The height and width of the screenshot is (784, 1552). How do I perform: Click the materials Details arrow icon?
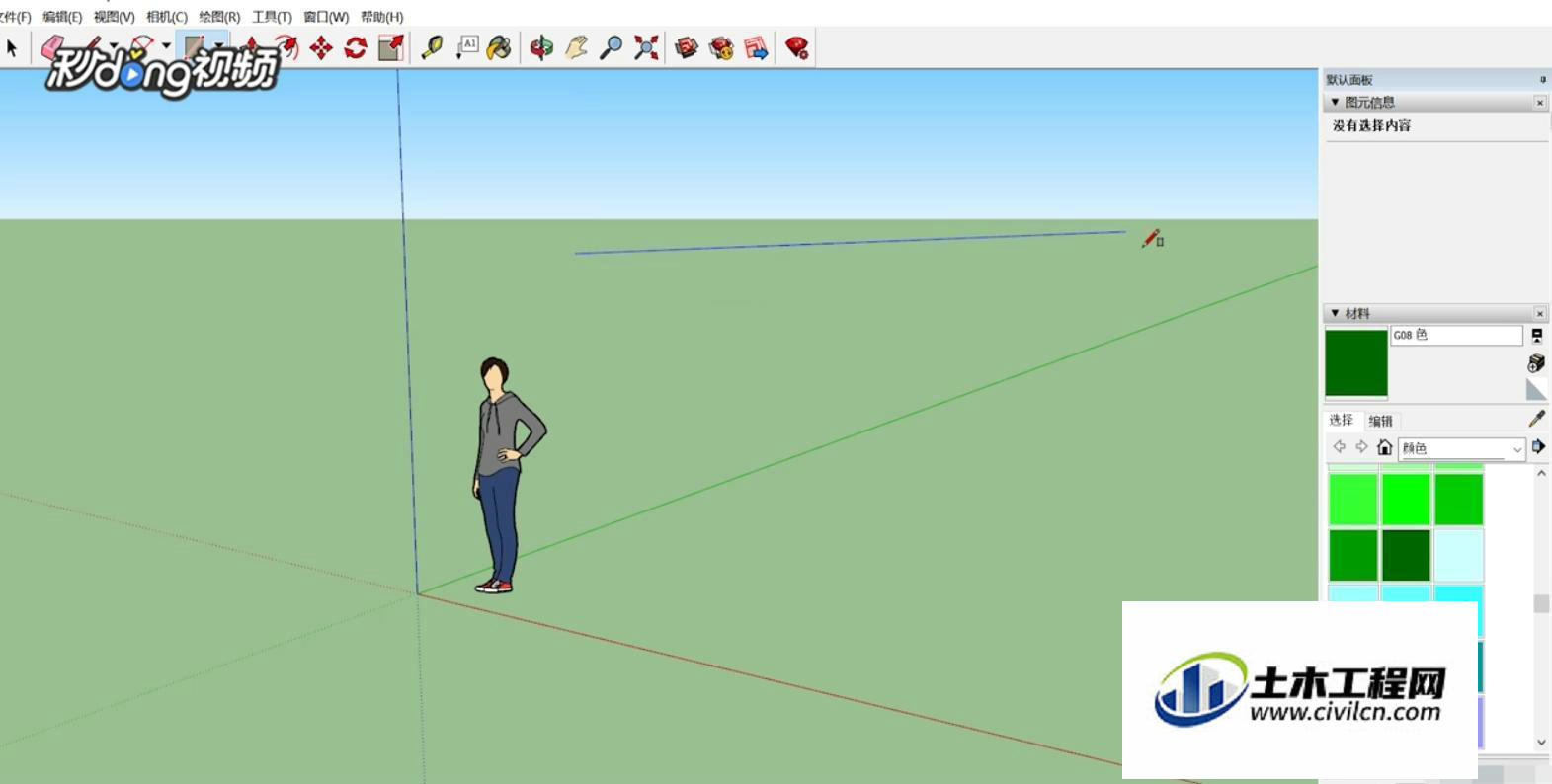pyautogui.click(x=1538, y=447)
